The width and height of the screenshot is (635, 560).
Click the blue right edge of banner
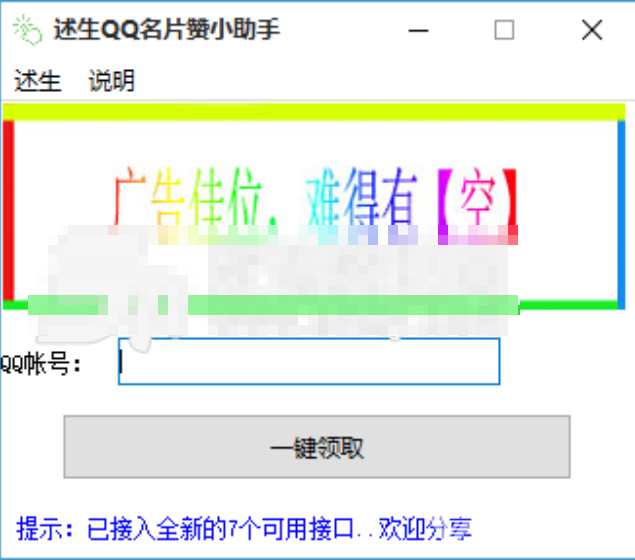pos(621,214)
